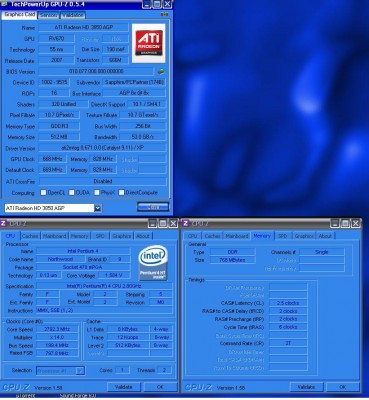Enable the OpenCL checkbox

43,192
